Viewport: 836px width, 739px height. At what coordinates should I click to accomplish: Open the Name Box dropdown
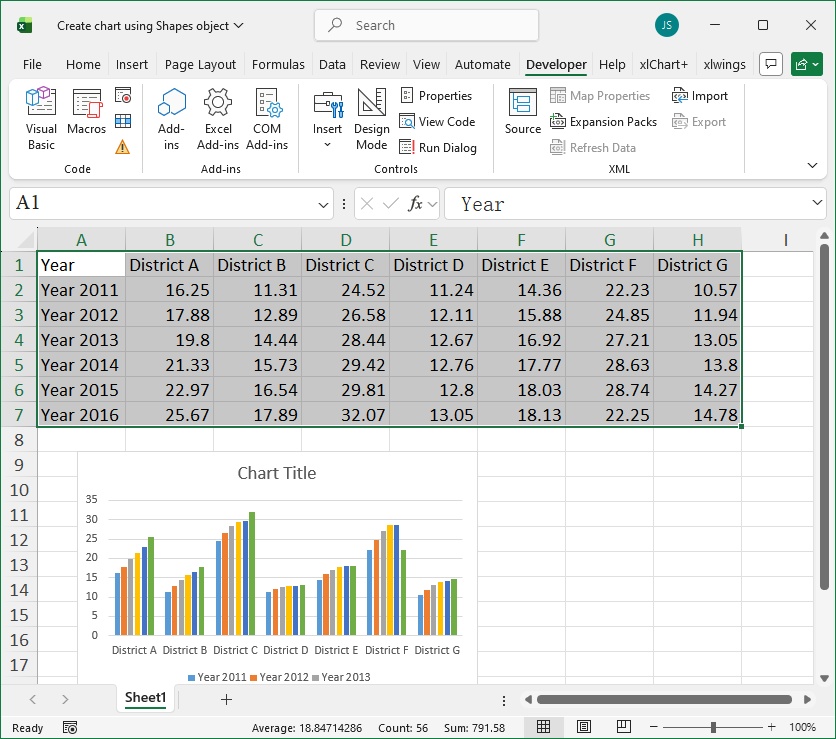(323, 205)
